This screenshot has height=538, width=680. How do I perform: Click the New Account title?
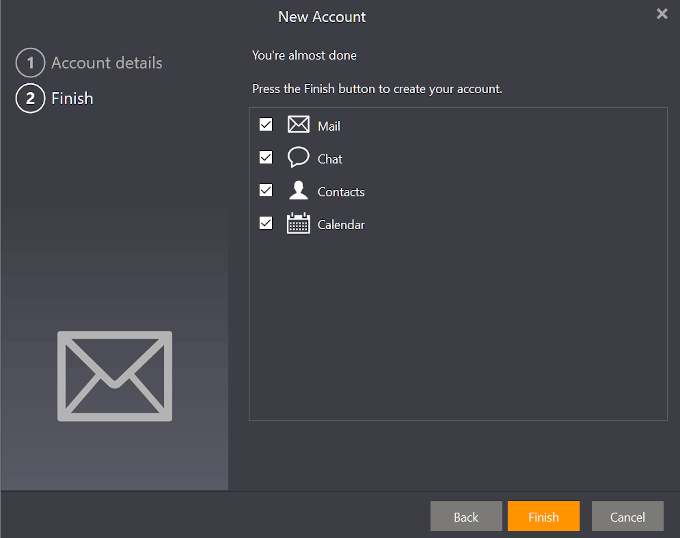click(322, 17)
